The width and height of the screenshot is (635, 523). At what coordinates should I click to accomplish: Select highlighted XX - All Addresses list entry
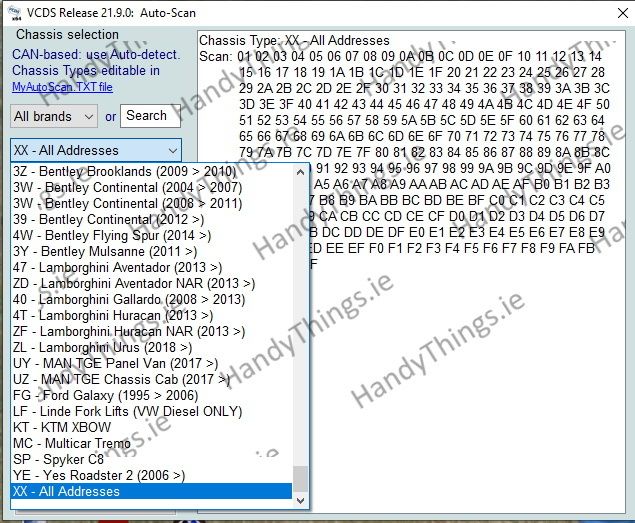pos(151,491)
